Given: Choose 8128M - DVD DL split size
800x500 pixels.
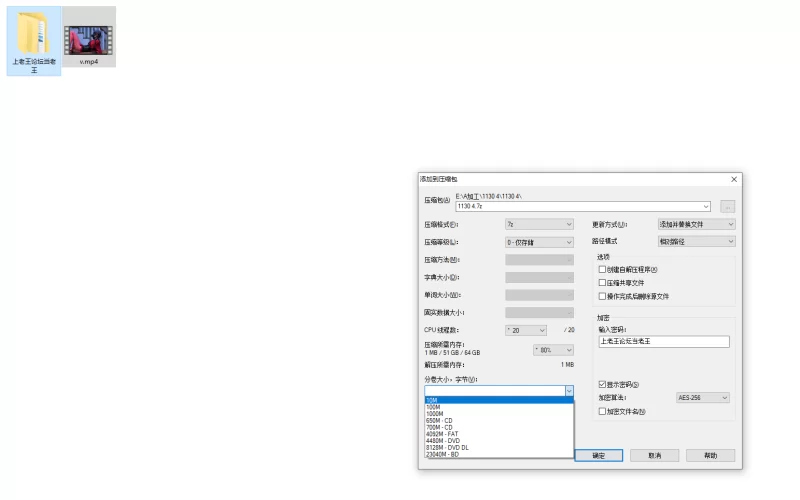Looking at the screenshot, I should [x=499, y=447].
